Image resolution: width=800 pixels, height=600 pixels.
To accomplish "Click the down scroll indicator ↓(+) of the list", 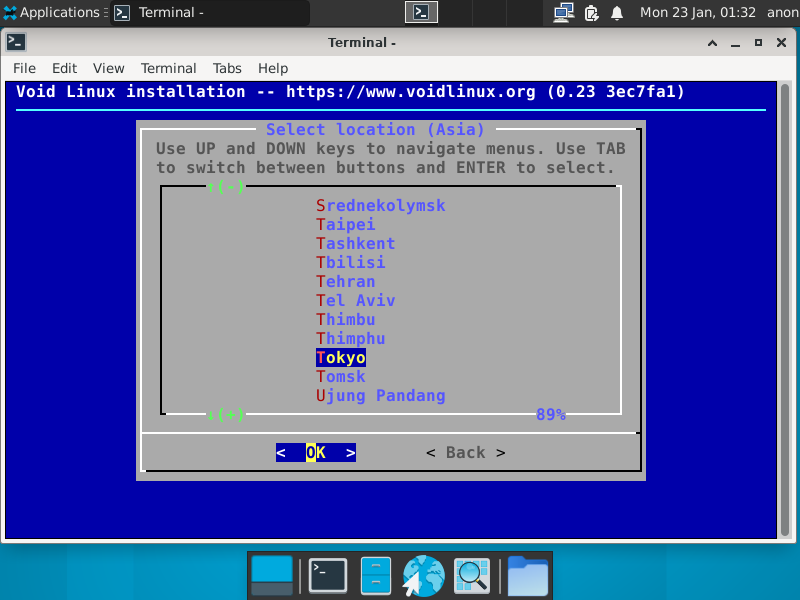I will [225, 415].
